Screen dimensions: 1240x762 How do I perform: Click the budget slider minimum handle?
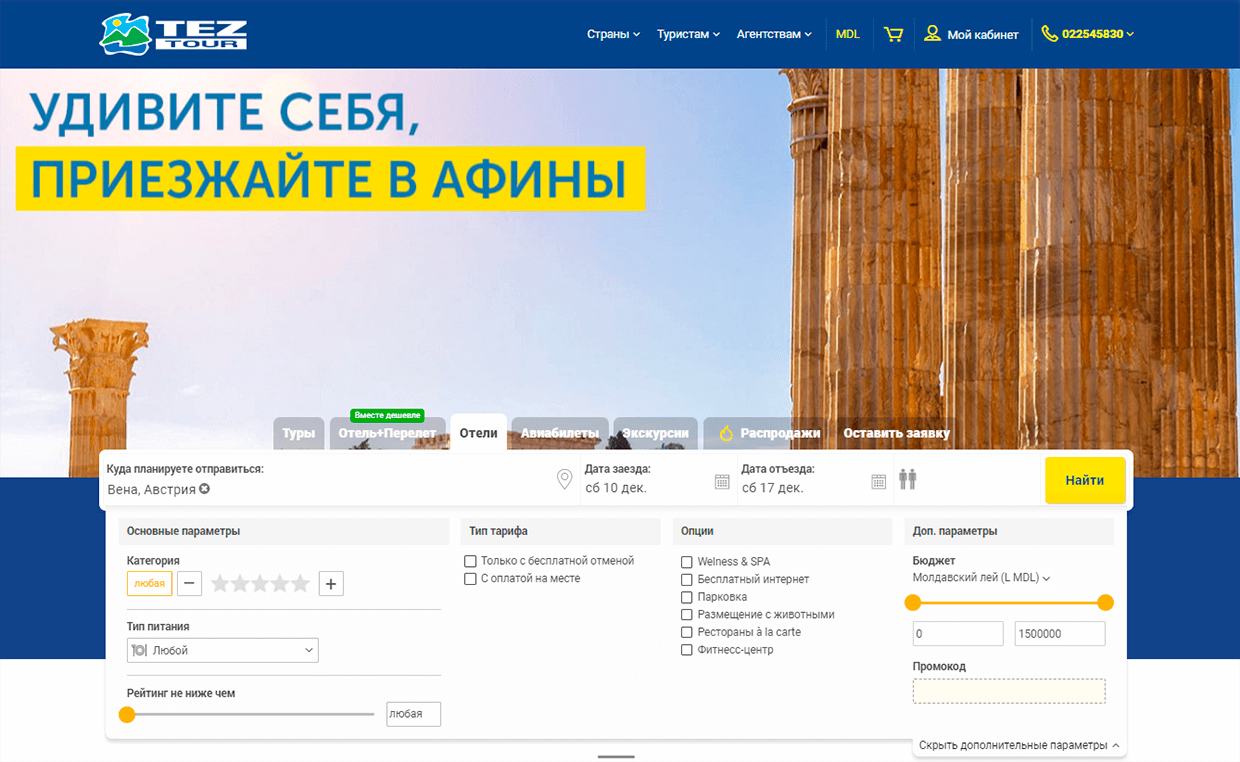tap(912, 602)
